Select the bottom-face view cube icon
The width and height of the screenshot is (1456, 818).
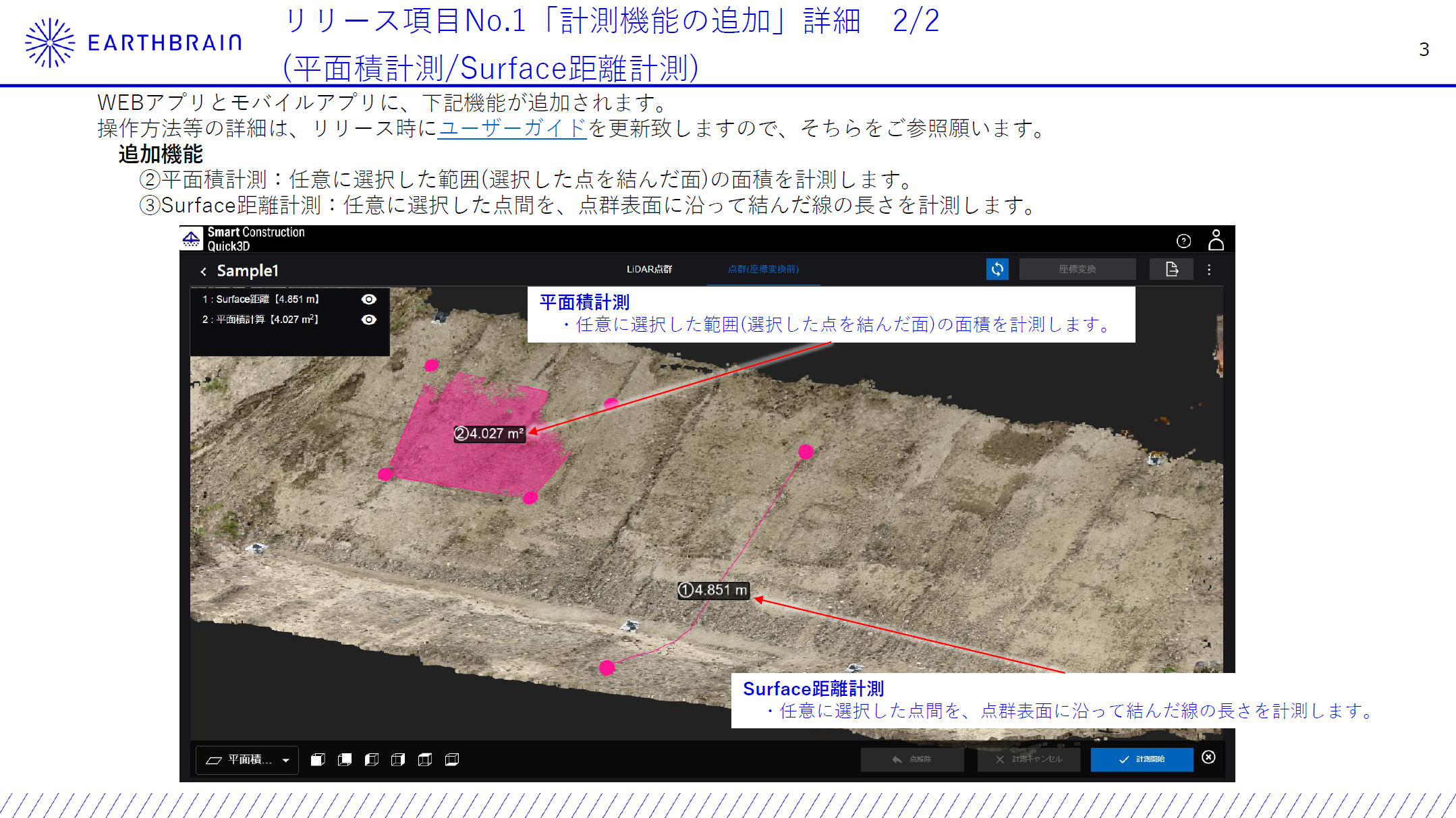(x=452, y=760)
